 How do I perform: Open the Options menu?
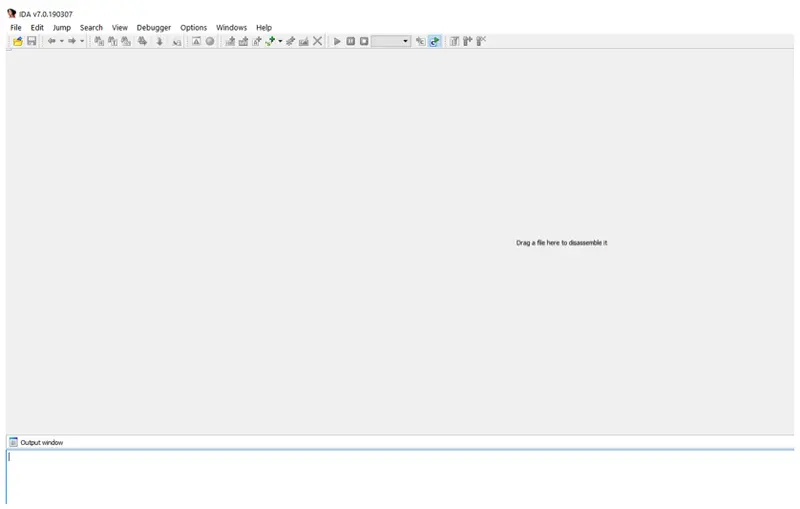click(x=193, y=28)
